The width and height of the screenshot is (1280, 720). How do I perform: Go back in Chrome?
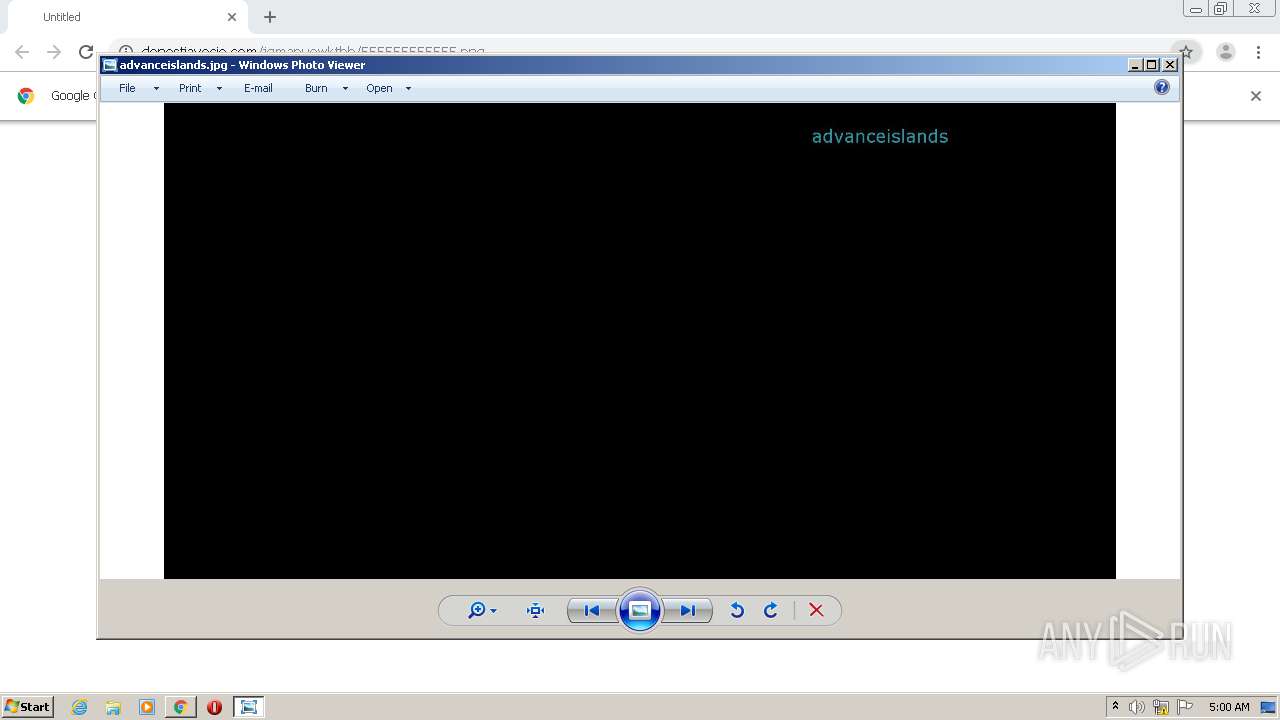point(22,52)
